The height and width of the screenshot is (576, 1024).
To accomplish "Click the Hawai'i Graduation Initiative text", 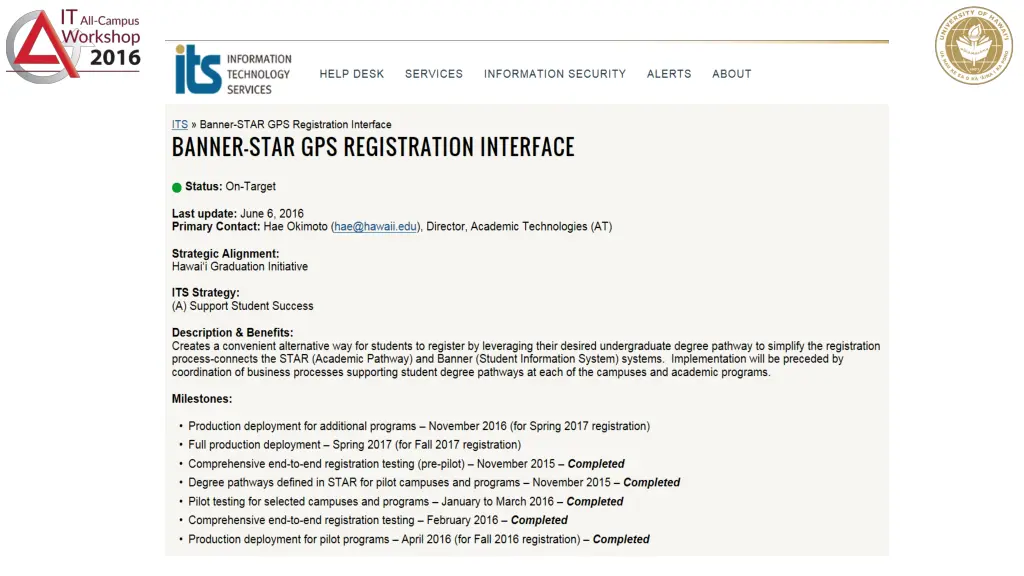I will tap(240, 266).
